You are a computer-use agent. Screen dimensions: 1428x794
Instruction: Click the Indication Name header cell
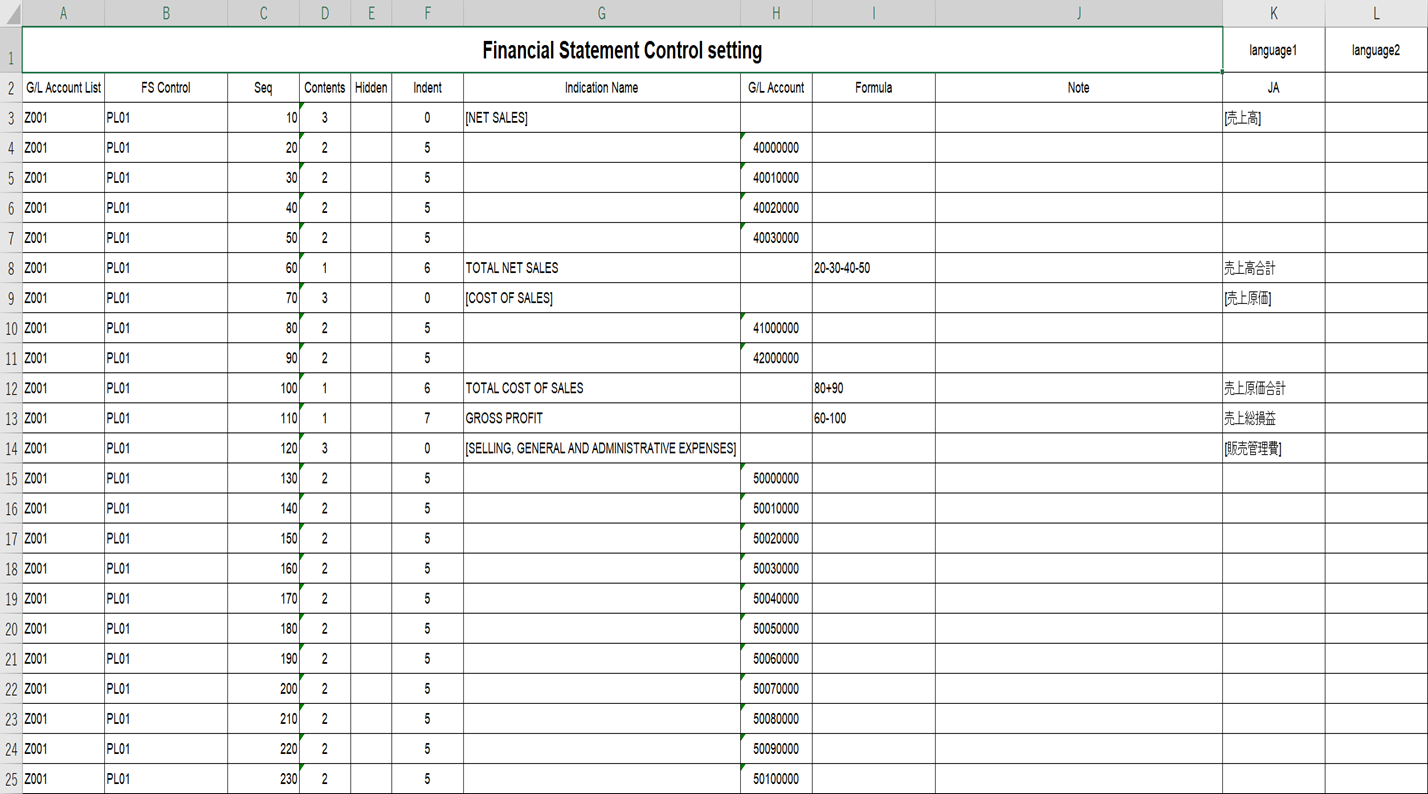coord(601,88)
